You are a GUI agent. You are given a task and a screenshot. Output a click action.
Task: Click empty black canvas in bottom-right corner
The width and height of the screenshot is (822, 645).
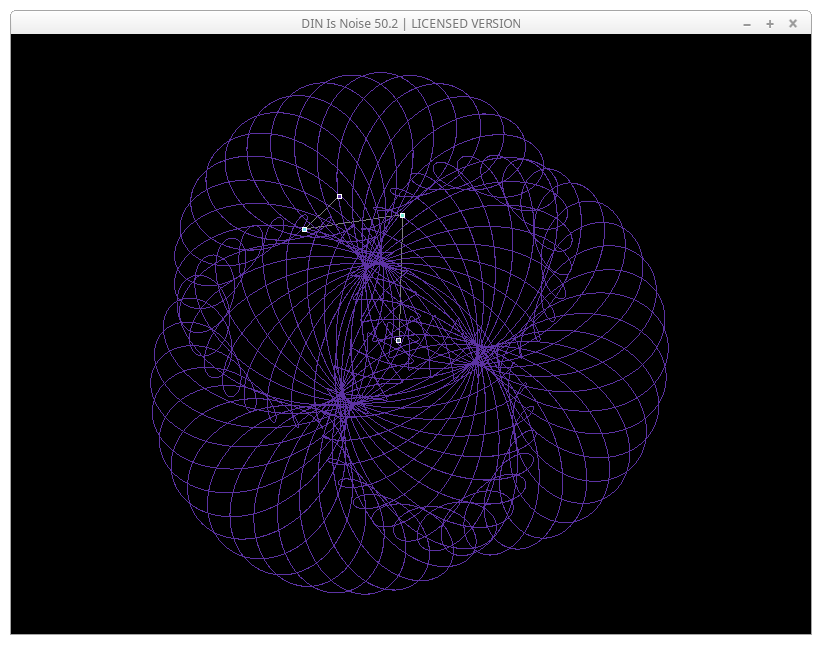(760, 590)
